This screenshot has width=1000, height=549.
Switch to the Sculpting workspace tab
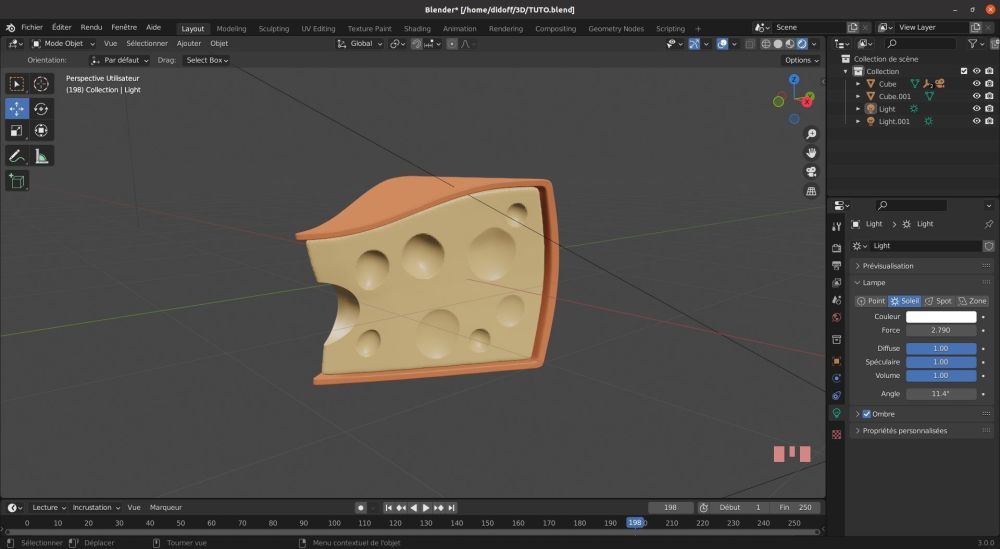click(x=273, y=29)
